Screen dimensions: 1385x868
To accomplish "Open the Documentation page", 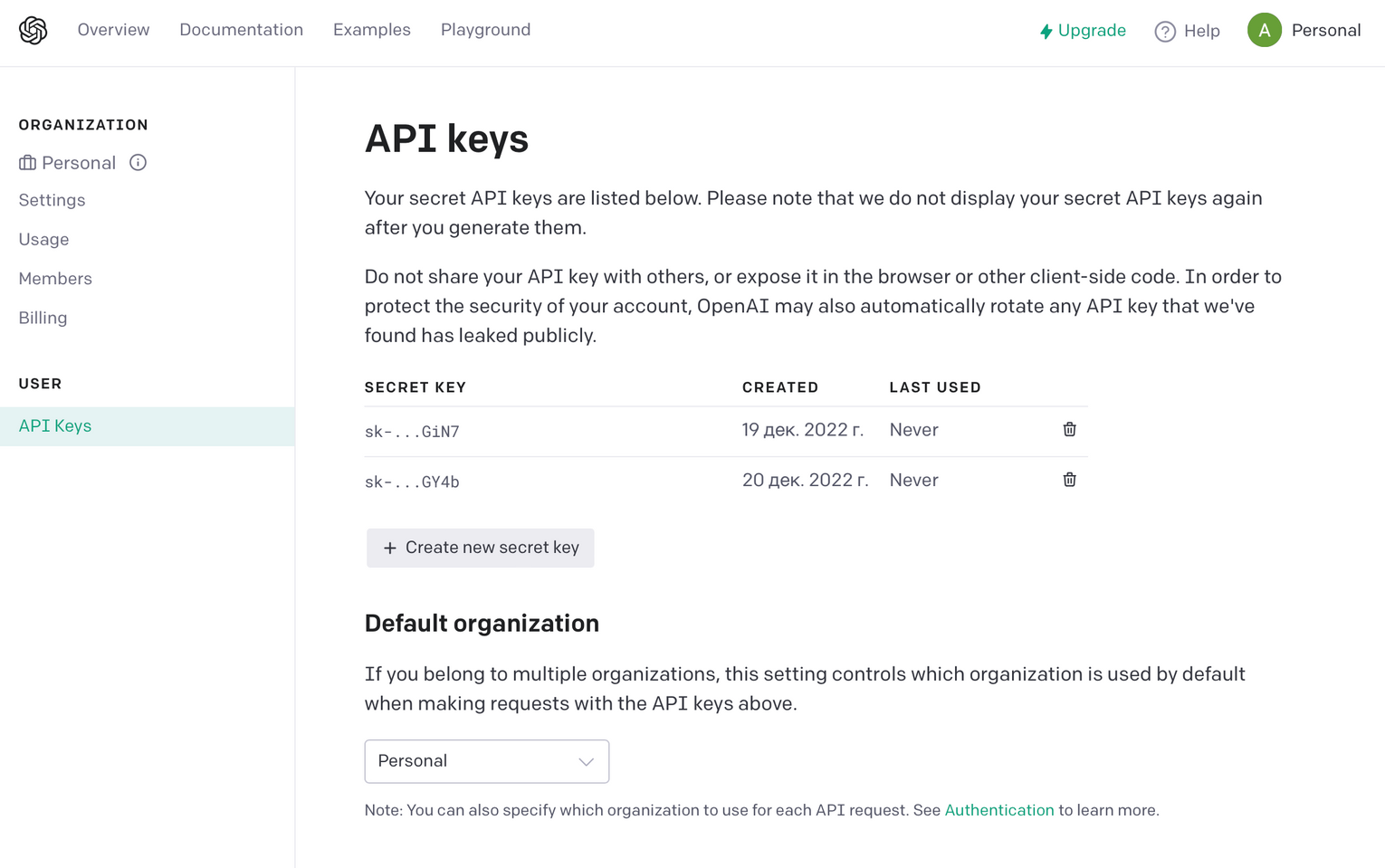I will 241,30.
